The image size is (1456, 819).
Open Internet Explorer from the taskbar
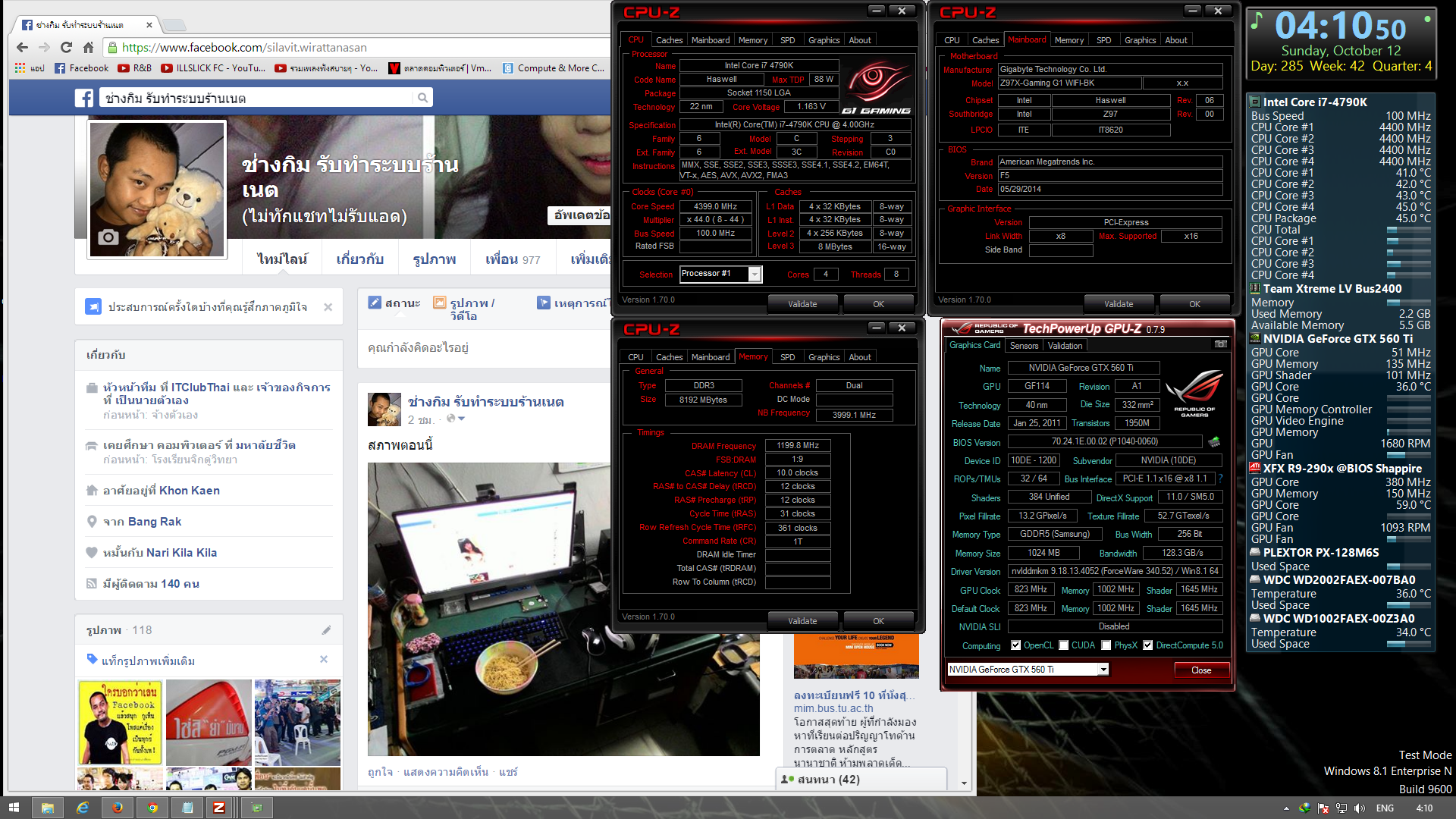82,808
